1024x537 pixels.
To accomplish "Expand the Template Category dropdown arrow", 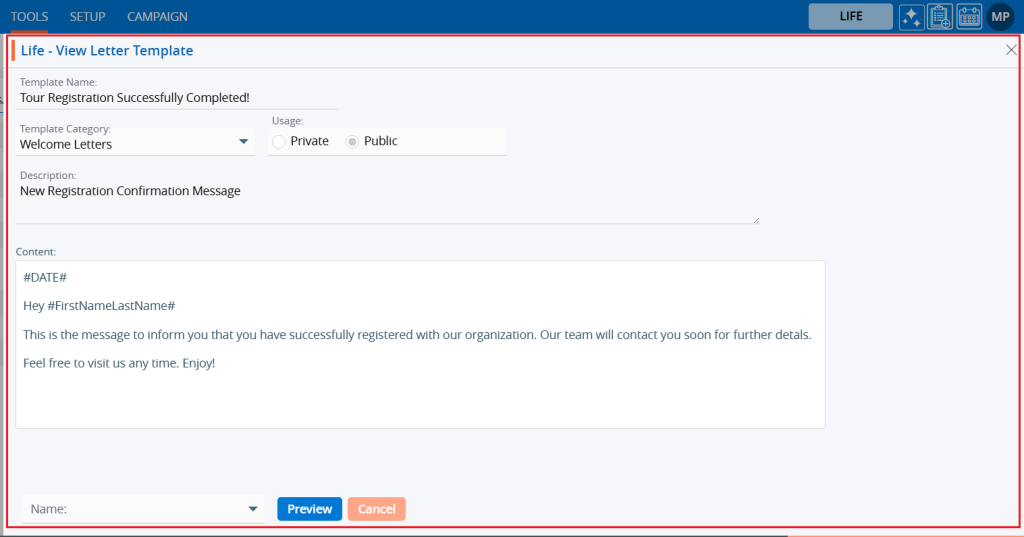I will (x=243, y=143).
